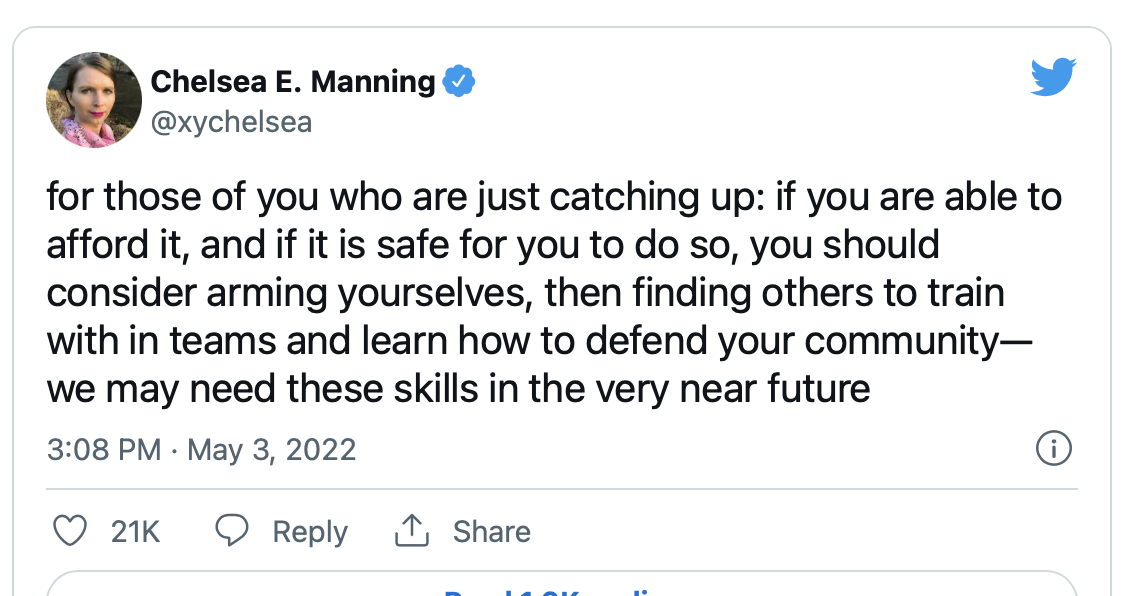Click the Share upload arrow icon
This screenshot has height=596, width=1142.
tap(411, 531)
